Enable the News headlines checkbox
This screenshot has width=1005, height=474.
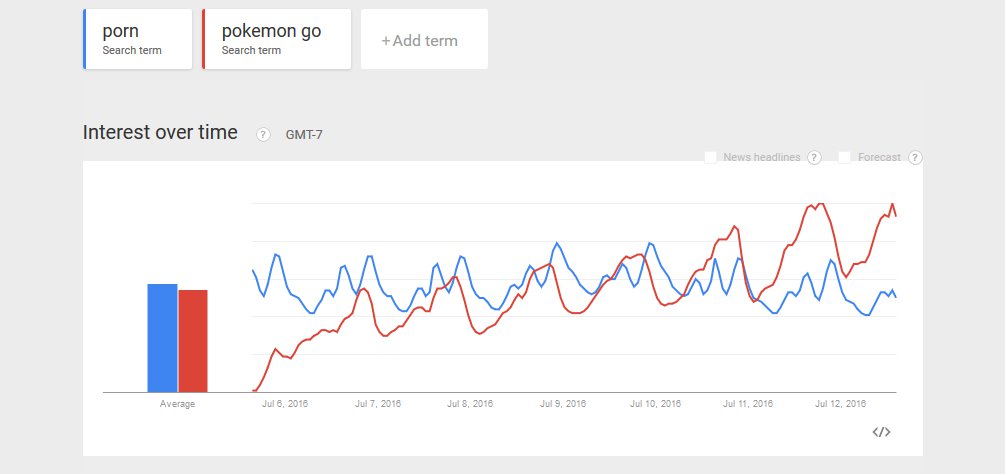711,157
